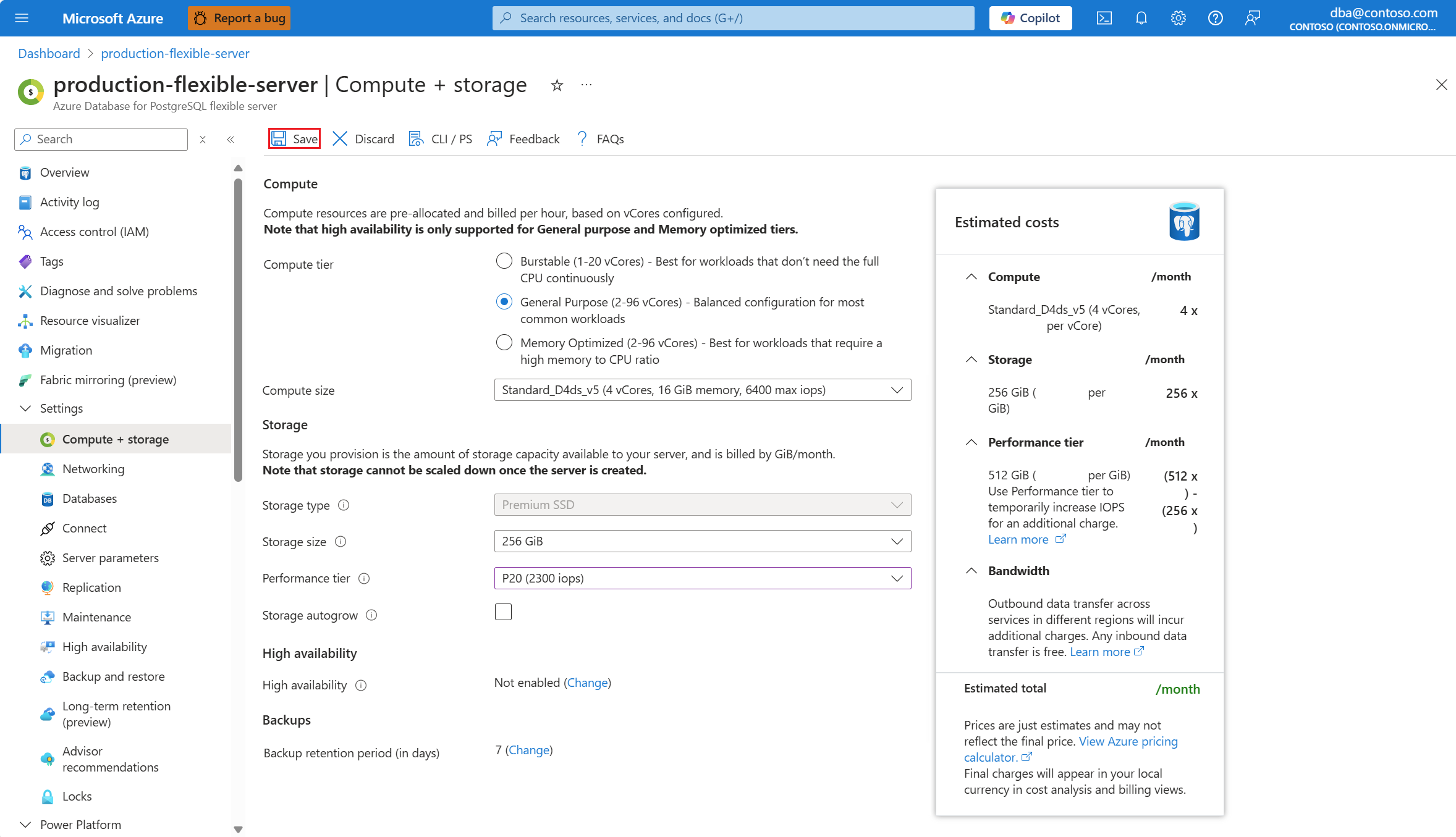The height and width of the screenshot is (837, 1456).
Task: Click the Discard button
Action: (x=363, y=138)
